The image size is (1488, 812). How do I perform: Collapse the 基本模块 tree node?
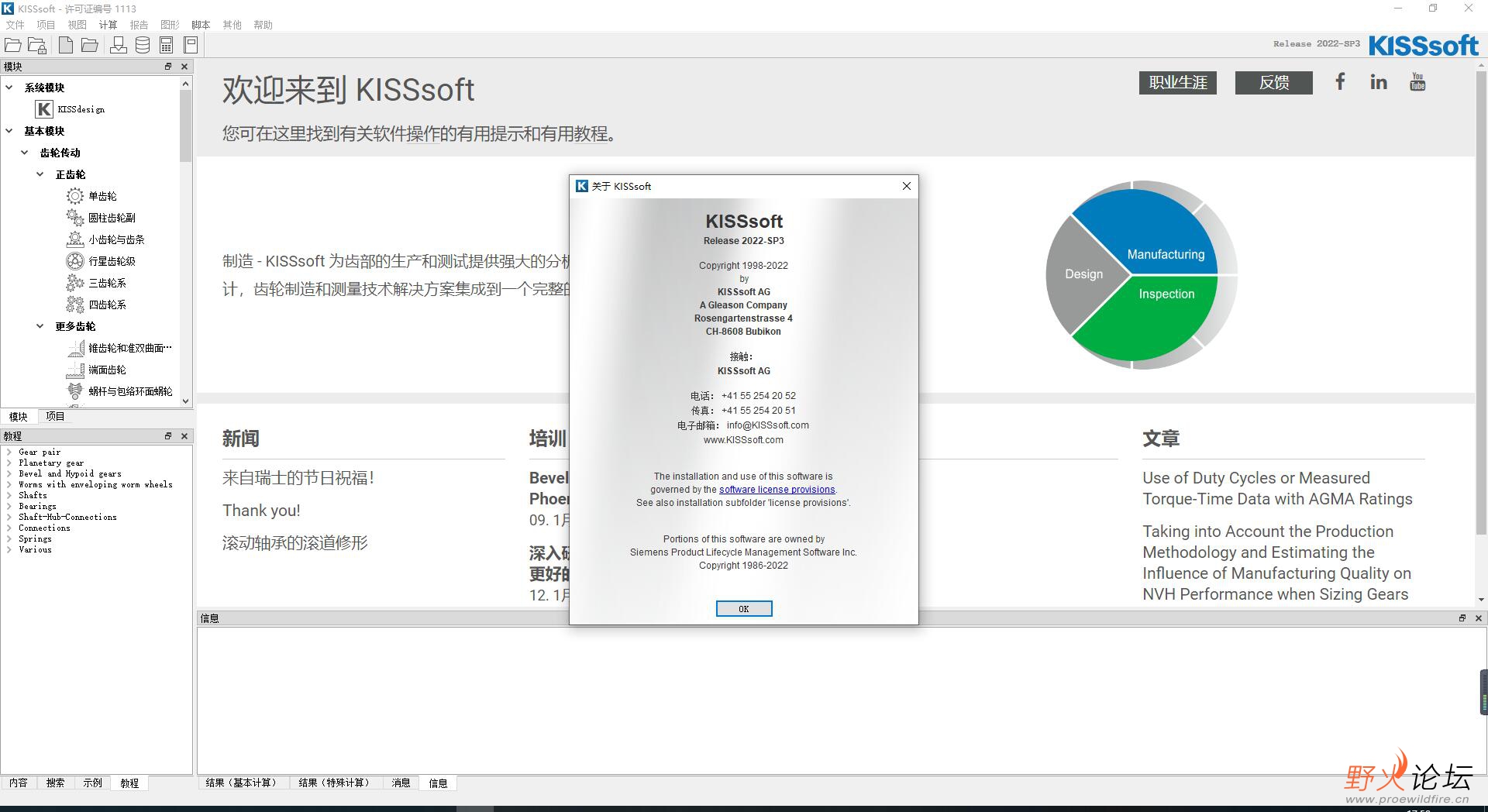(x=9, y=131)
